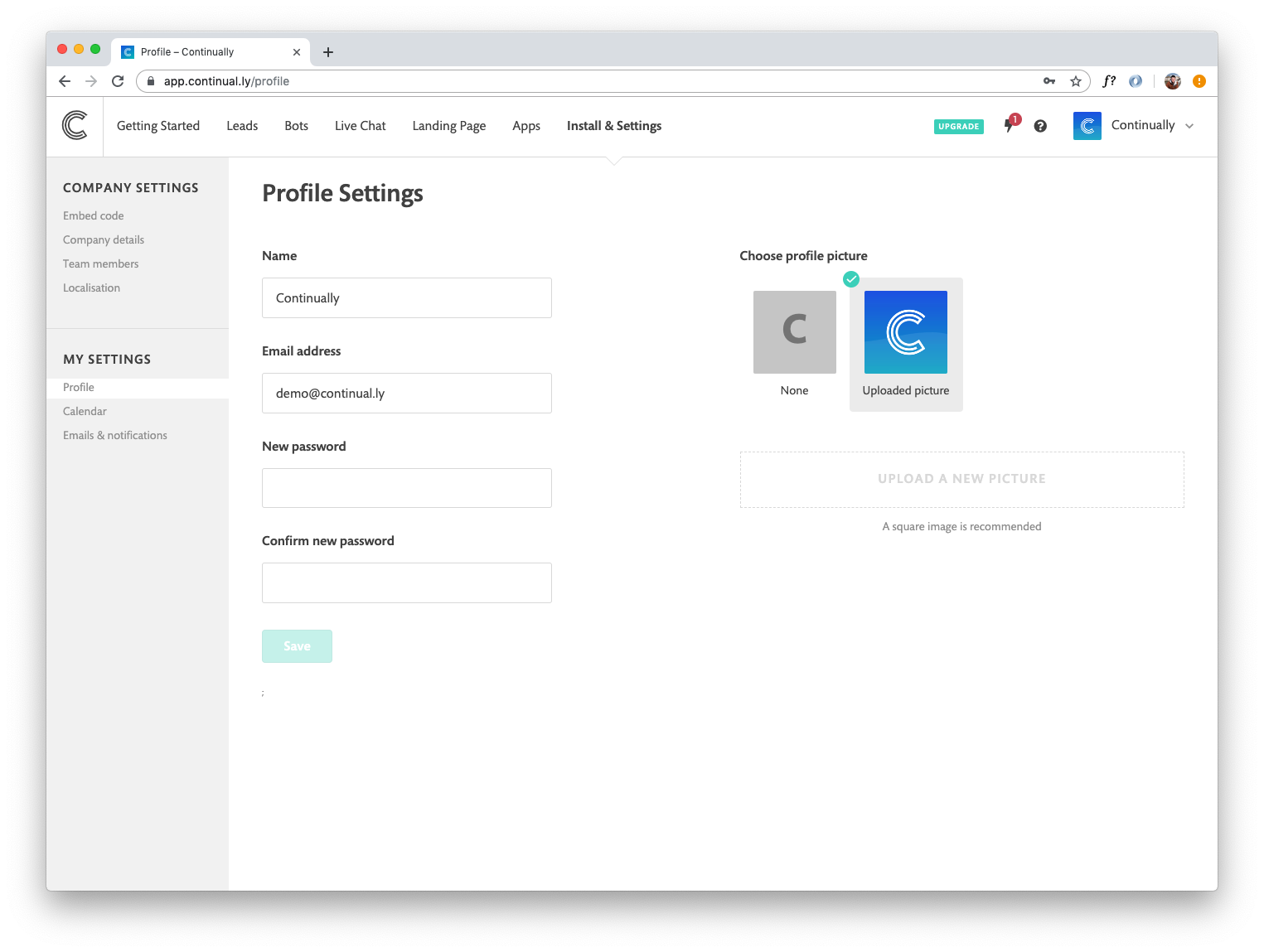
Task: Open the Bots navigation tab
Action: pyautogui.click(x=296, y=126)
